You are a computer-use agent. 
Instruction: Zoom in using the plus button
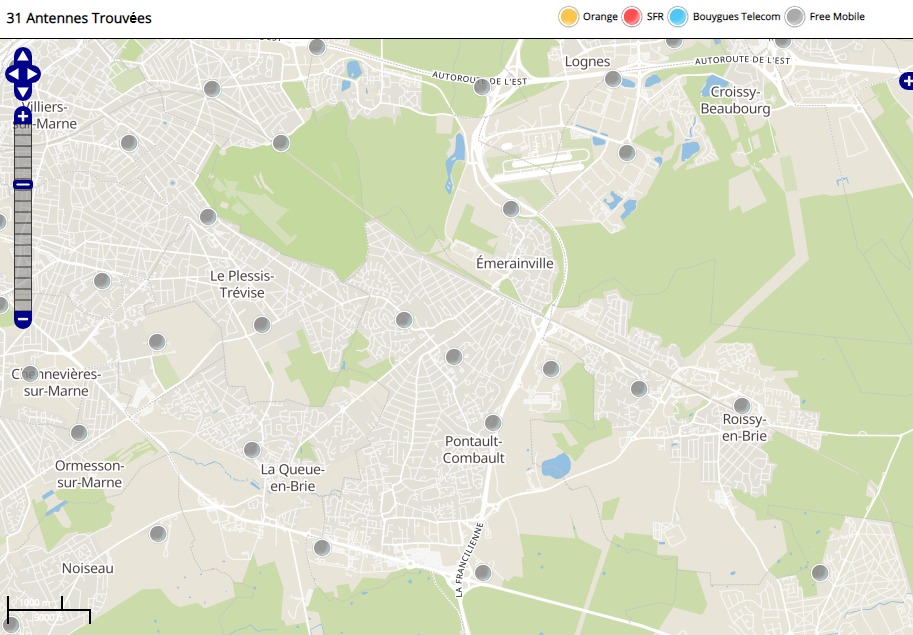tap(23, 118)
